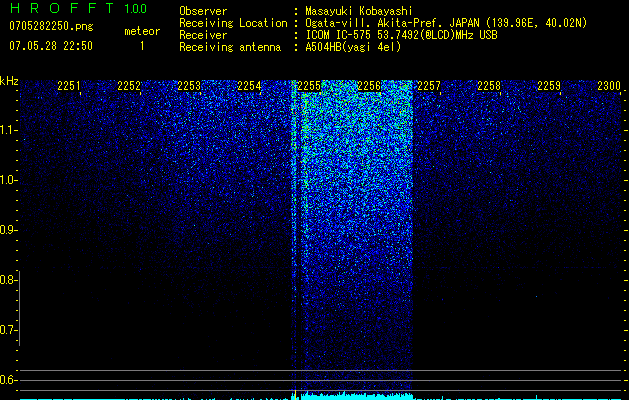The image size is (629, 400).
Task: Click time marker 2252 on the spectrogram
Action: pyautogui.click(x=129, y=86)
